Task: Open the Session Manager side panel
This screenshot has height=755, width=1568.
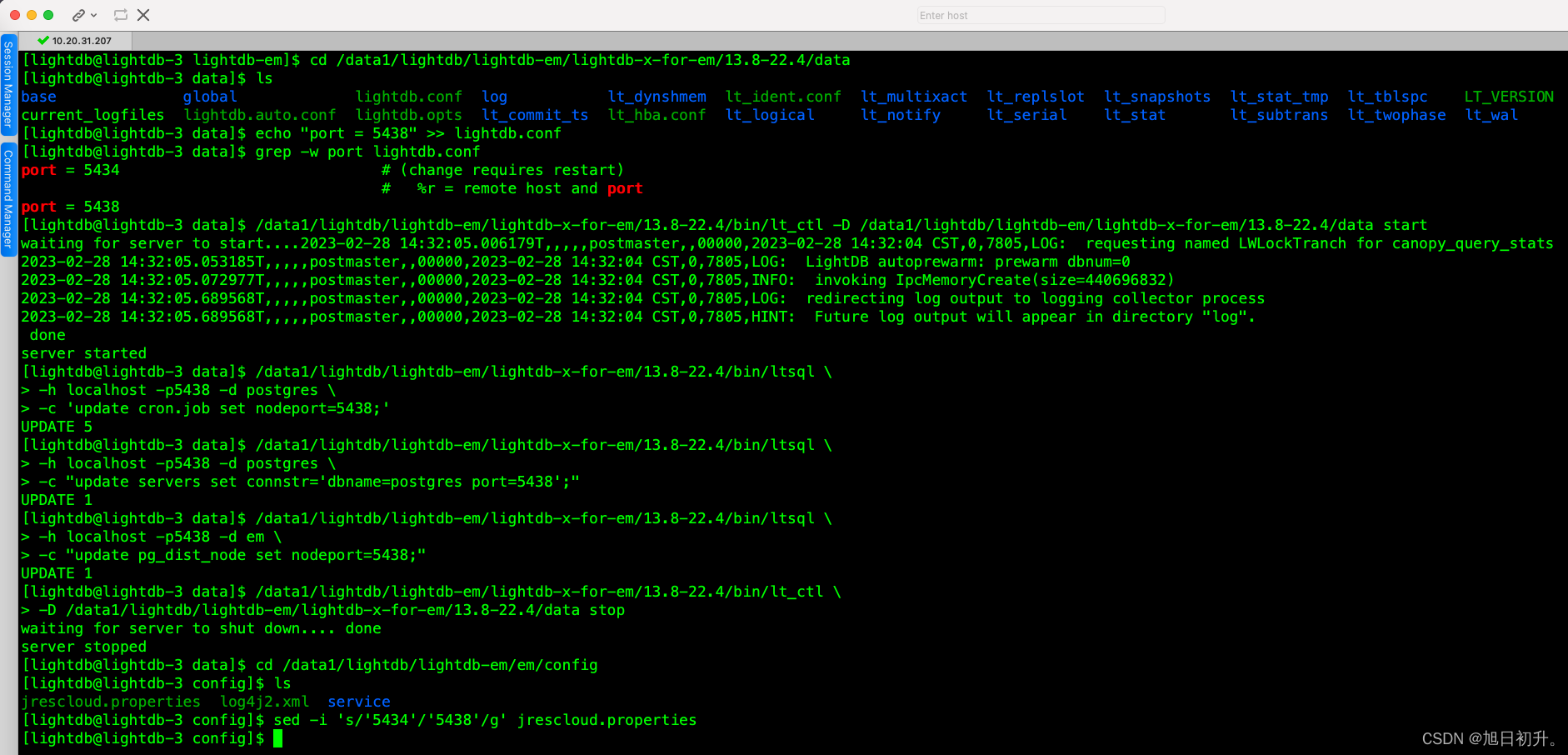Action: [x=8, y=84]
